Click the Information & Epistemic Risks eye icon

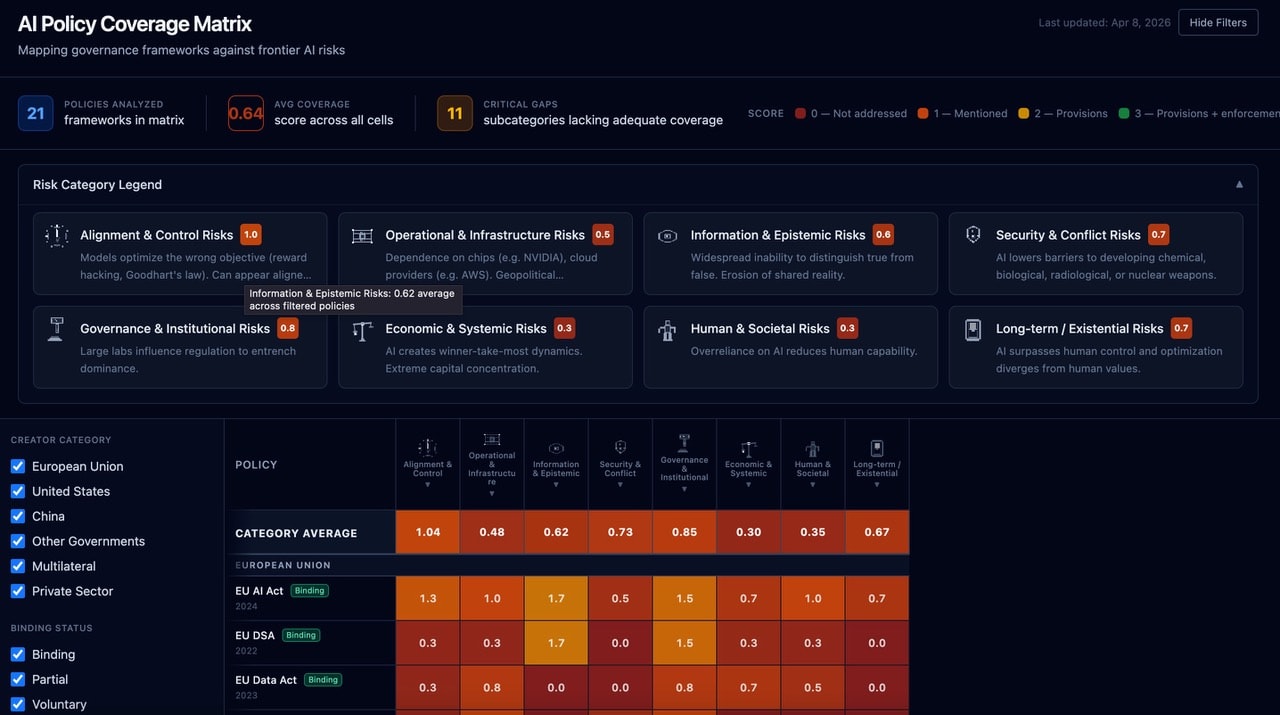click(667, 236)
